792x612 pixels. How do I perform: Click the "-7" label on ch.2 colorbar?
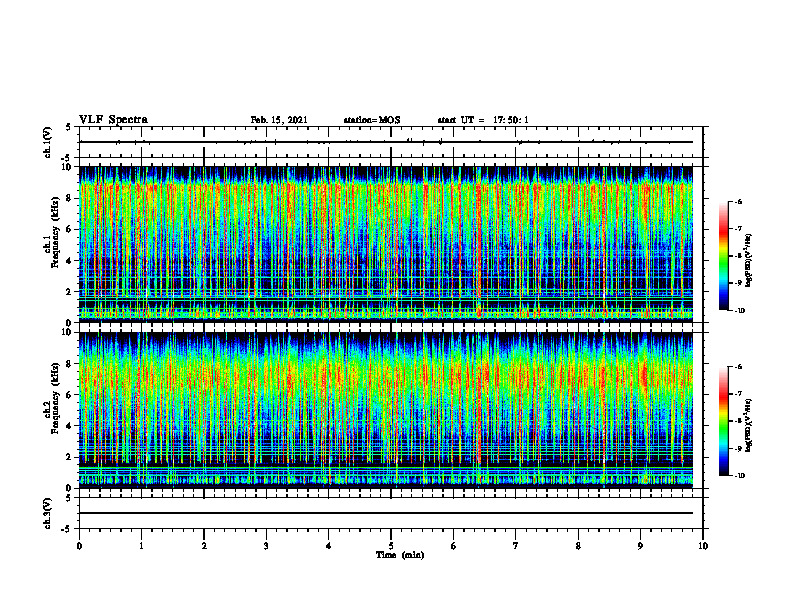(738, 394)
